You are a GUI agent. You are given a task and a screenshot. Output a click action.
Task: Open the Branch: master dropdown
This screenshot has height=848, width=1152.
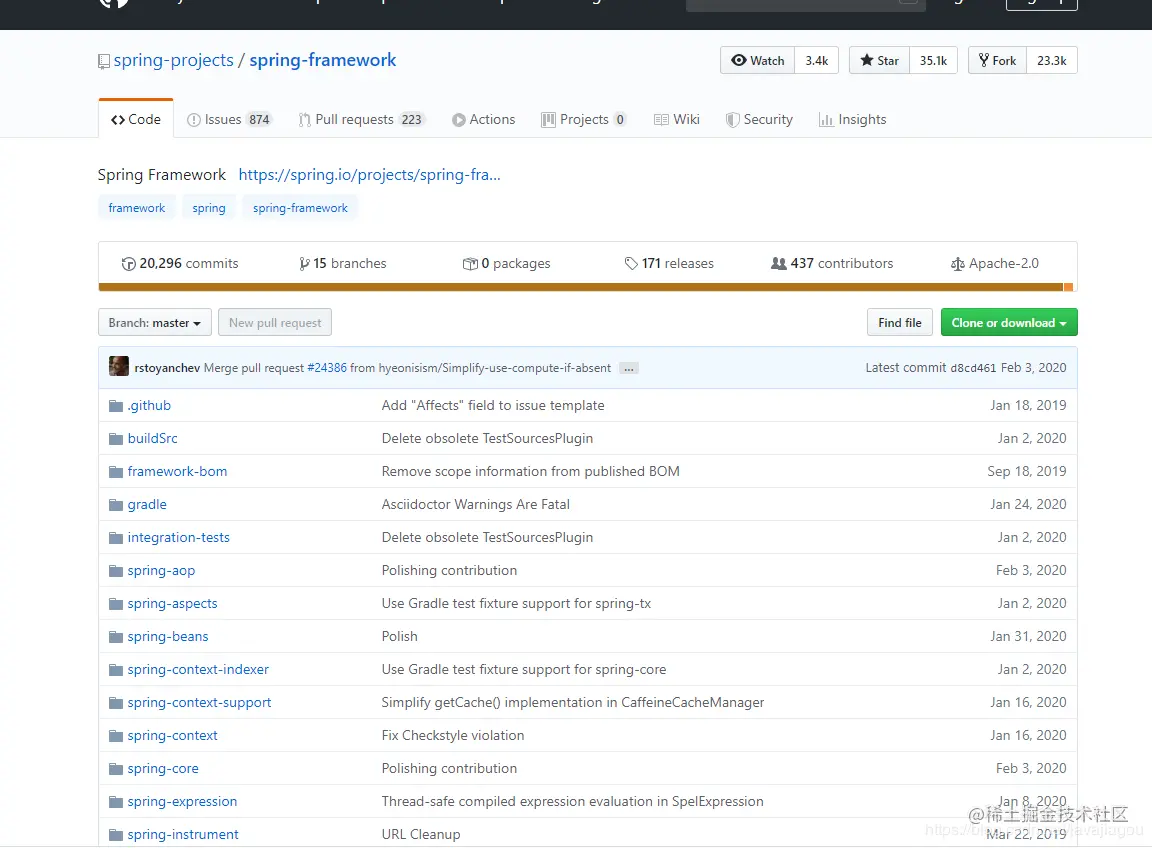(155, 323)
